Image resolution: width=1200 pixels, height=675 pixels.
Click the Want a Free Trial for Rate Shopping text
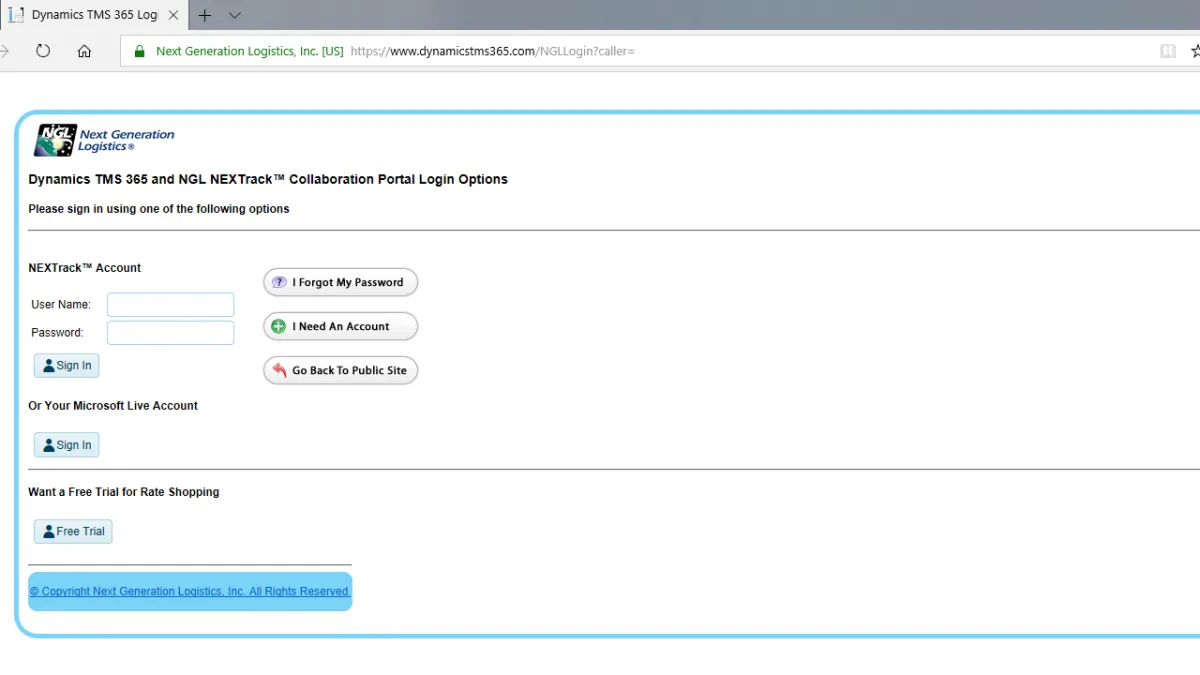124,492
